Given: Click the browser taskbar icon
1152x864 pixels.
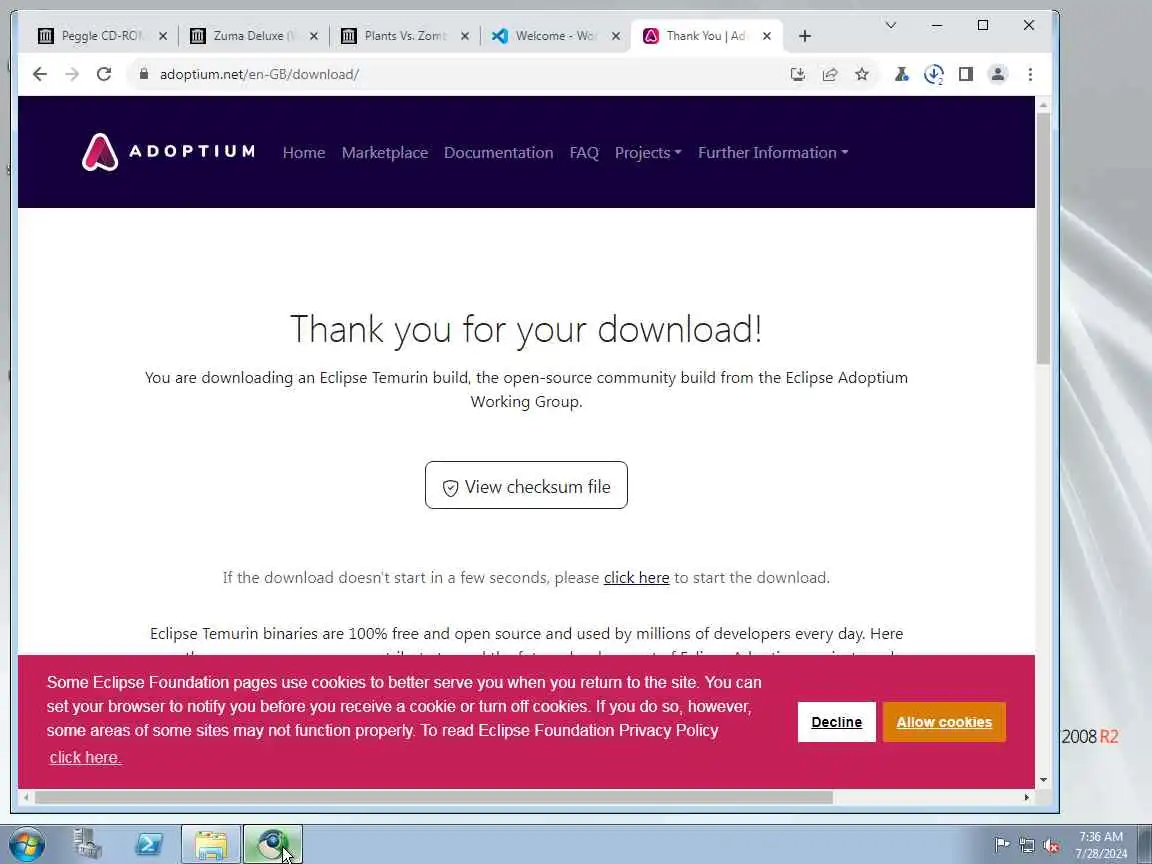Looking at the screenshot, I should 273,844.
